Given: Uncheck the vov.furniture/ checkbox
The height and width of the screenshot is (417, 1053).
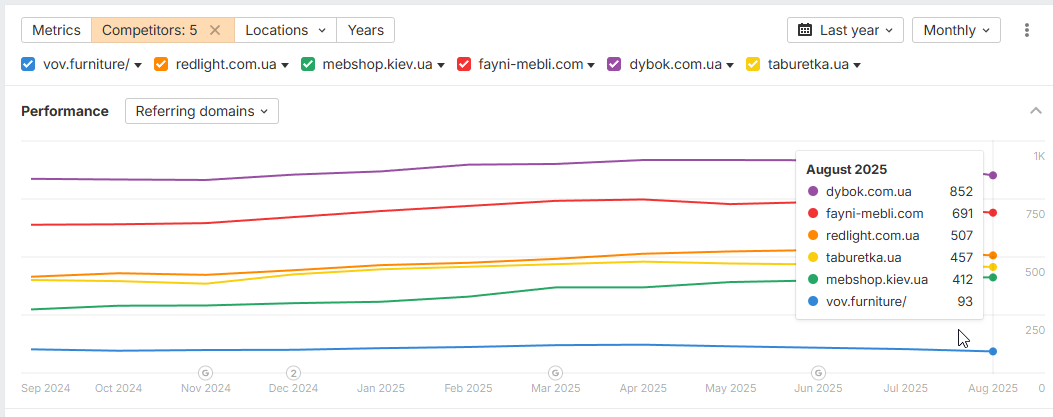Looking at the screenshot, I should 28,64.
